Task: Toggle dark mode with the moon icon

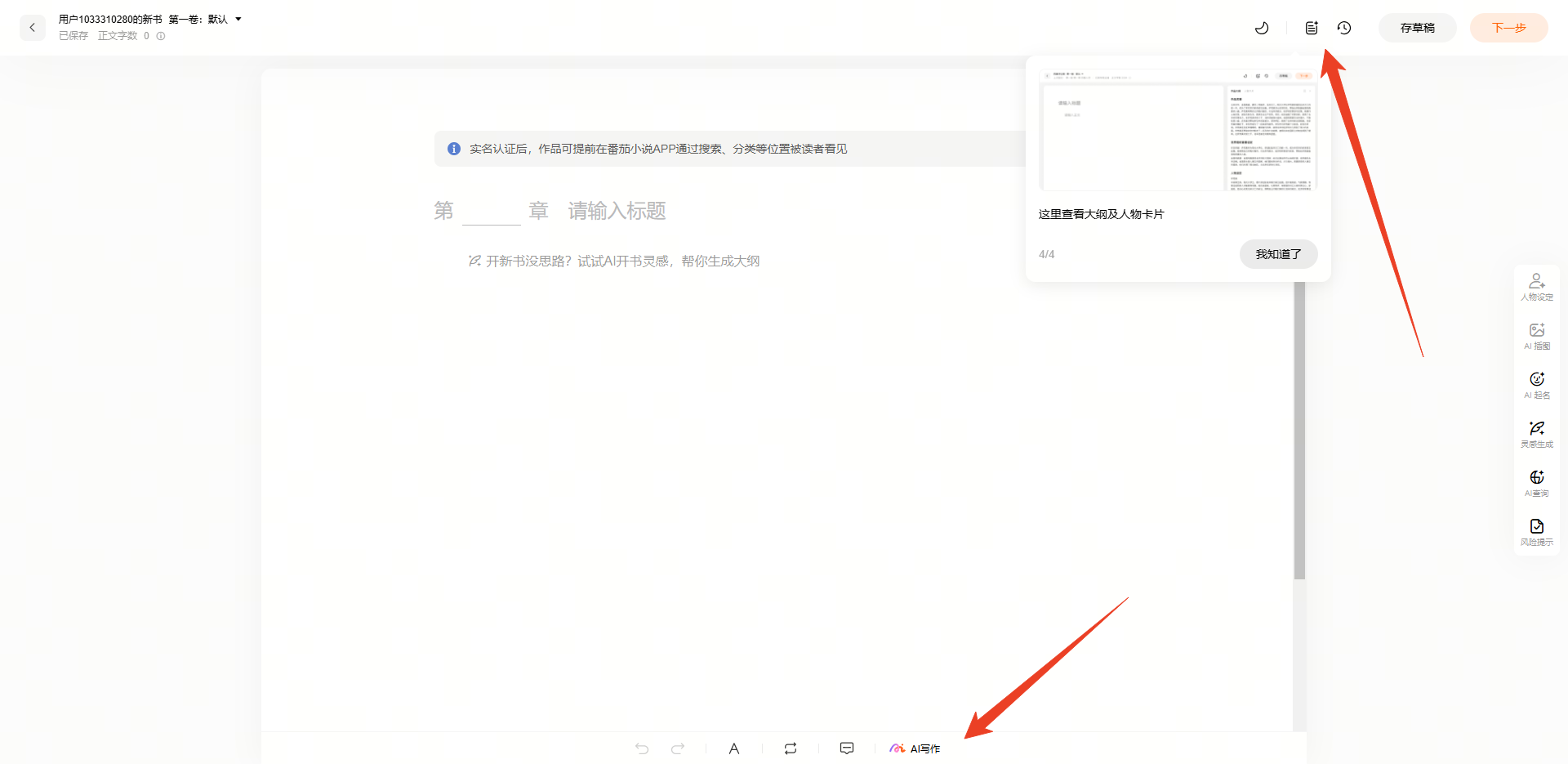Action: tap(1262, 28)
